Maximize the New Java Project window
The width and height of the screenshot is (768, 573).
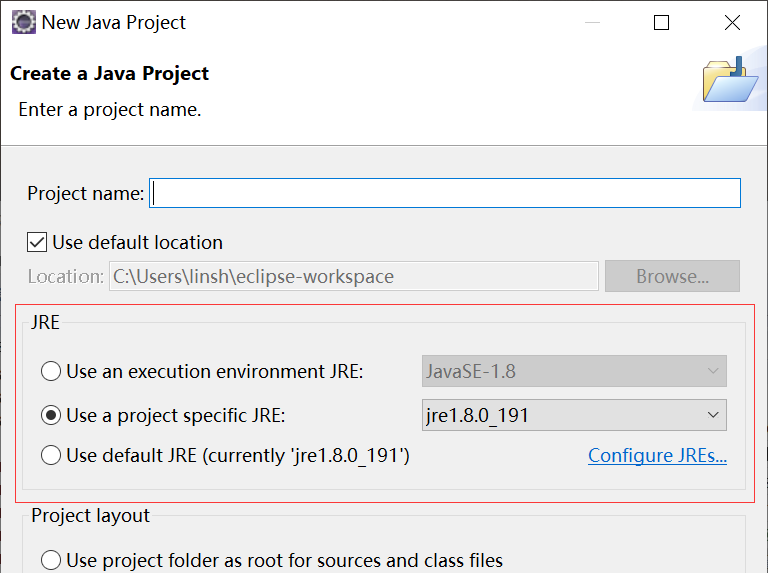point(661,23)
